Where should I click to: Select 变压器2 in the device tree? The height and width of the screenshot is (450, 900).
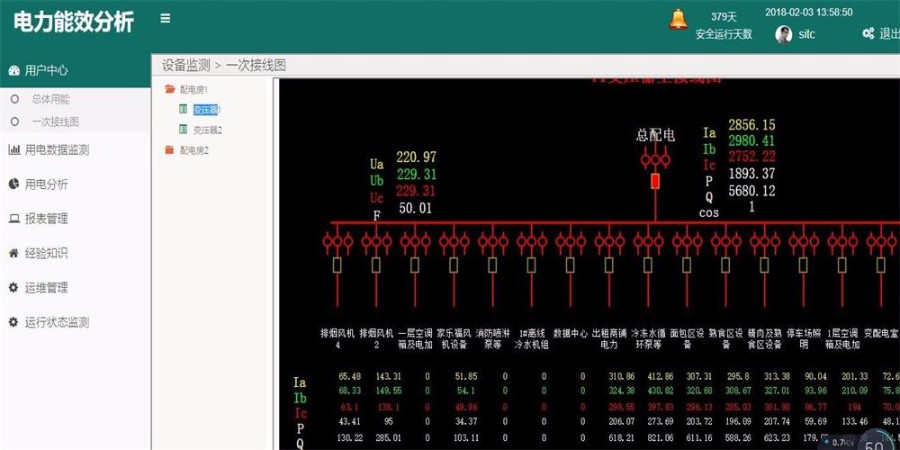(207, 130)
